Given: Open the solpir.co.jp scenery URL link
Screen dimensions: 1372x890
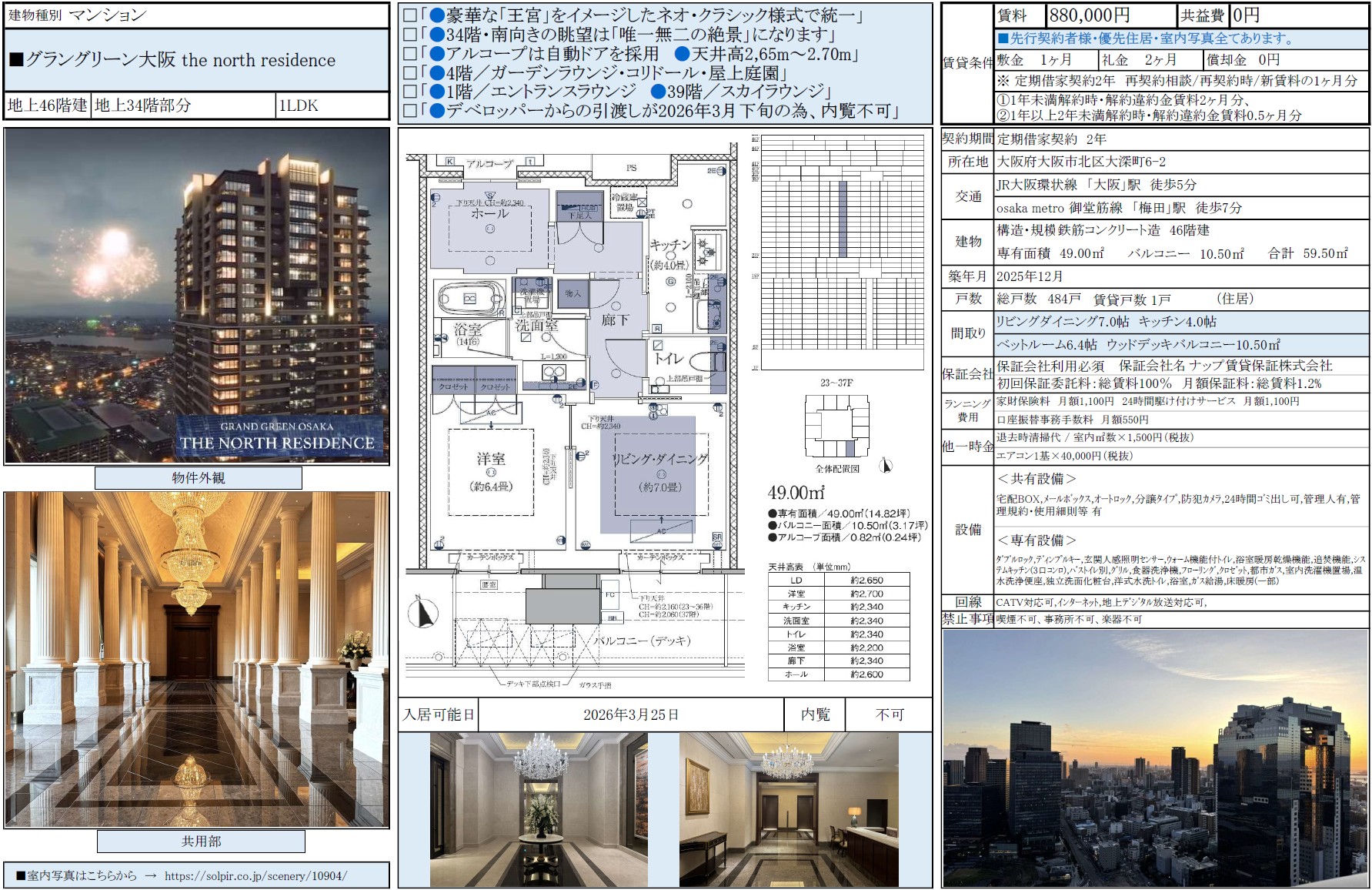Looking at the screenshot, I should tap(255, 875).
